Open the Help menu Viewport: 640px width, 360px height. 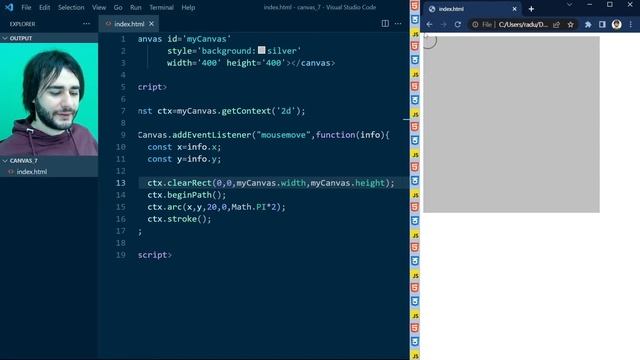(188, 7)
